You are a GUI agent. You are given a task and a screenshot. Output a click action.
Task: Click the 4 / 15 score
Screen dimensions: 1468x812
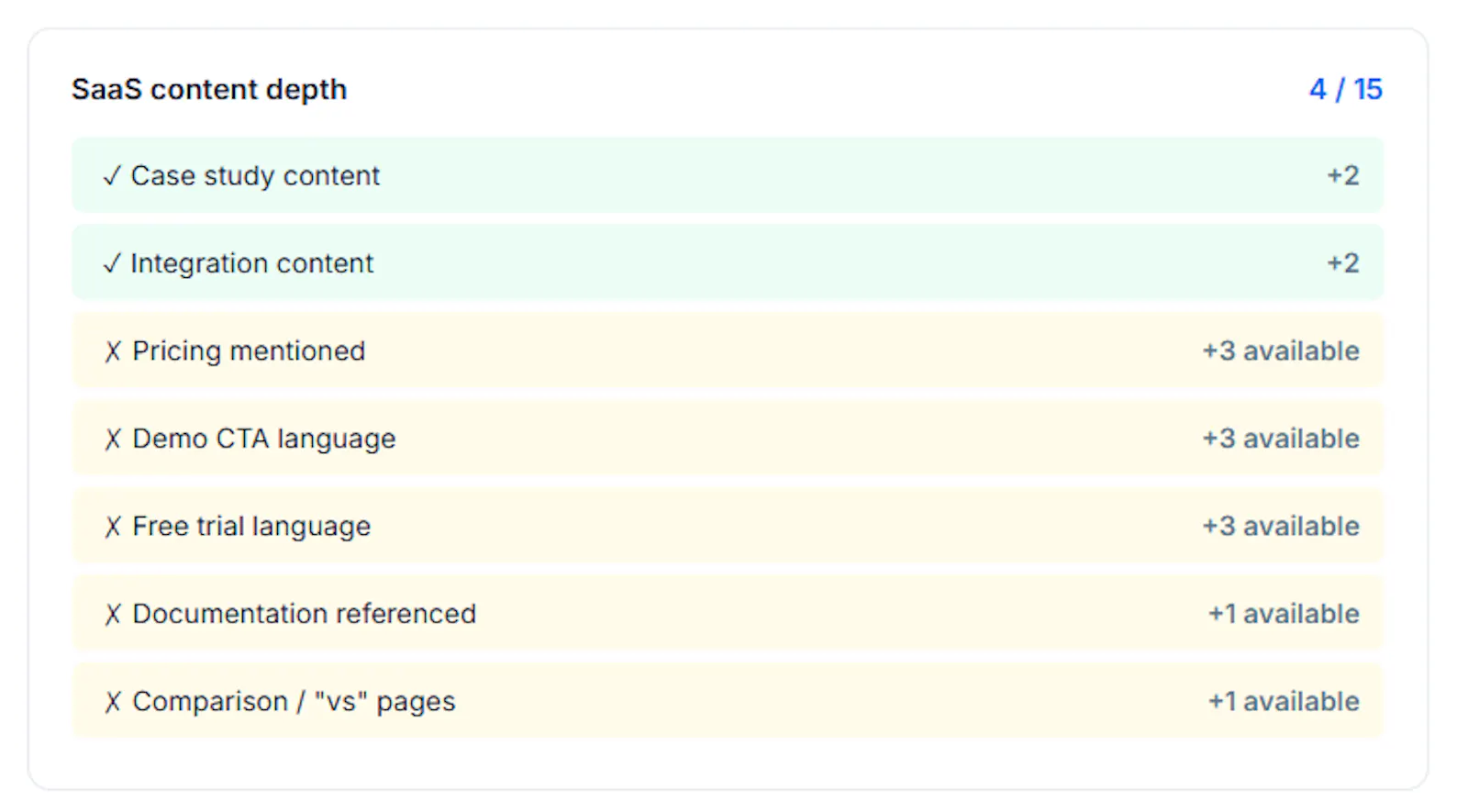click(x=1345, y=89)
